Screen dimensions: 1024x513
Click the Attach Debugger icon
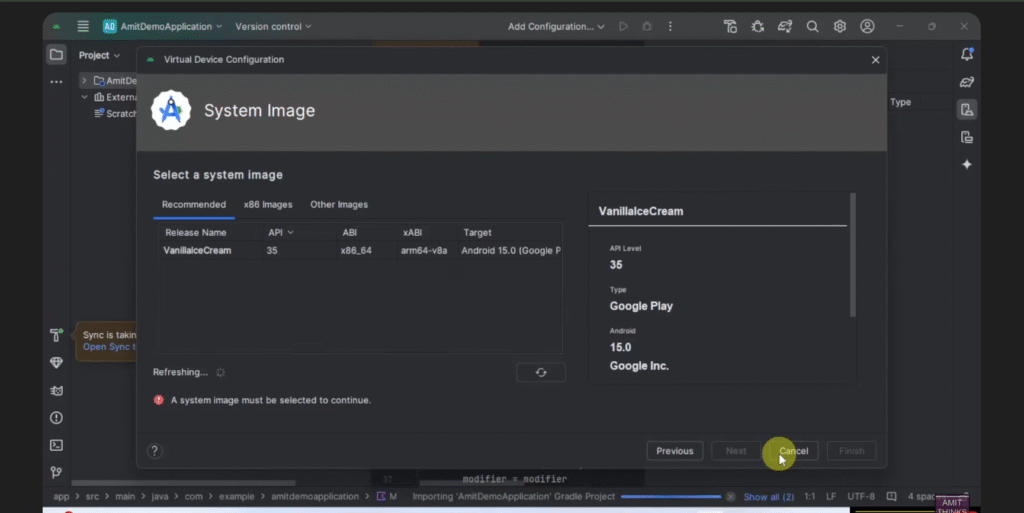coord(758,26)
